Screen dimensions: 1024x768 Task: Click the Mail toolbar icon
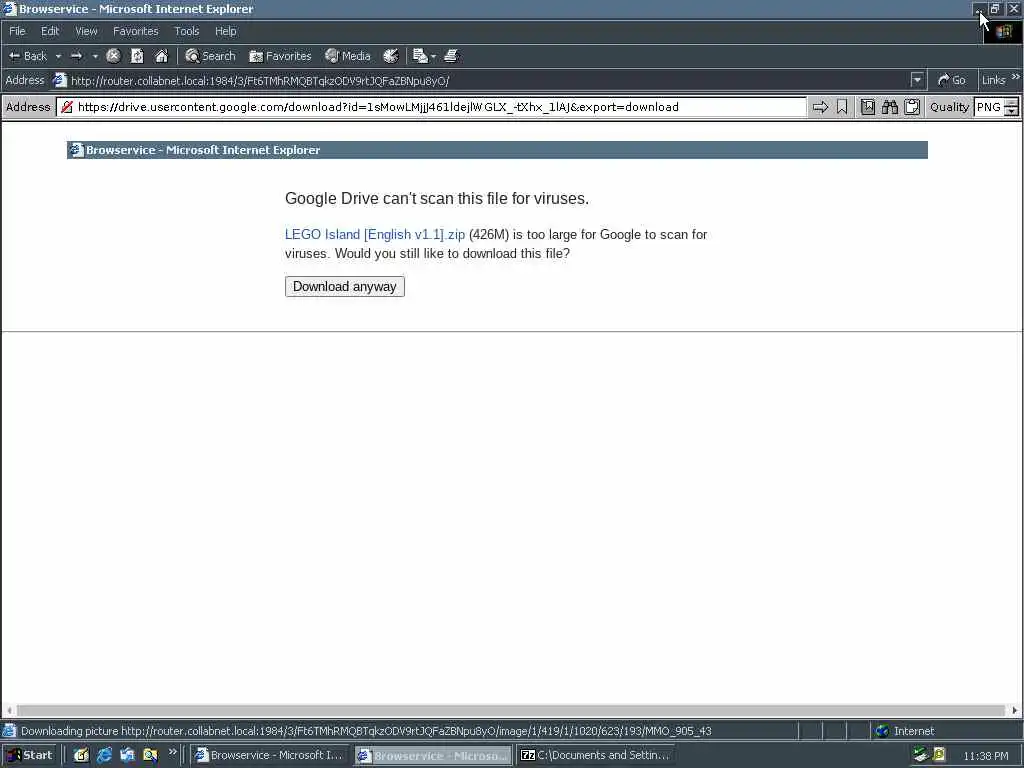pos(420,56)
